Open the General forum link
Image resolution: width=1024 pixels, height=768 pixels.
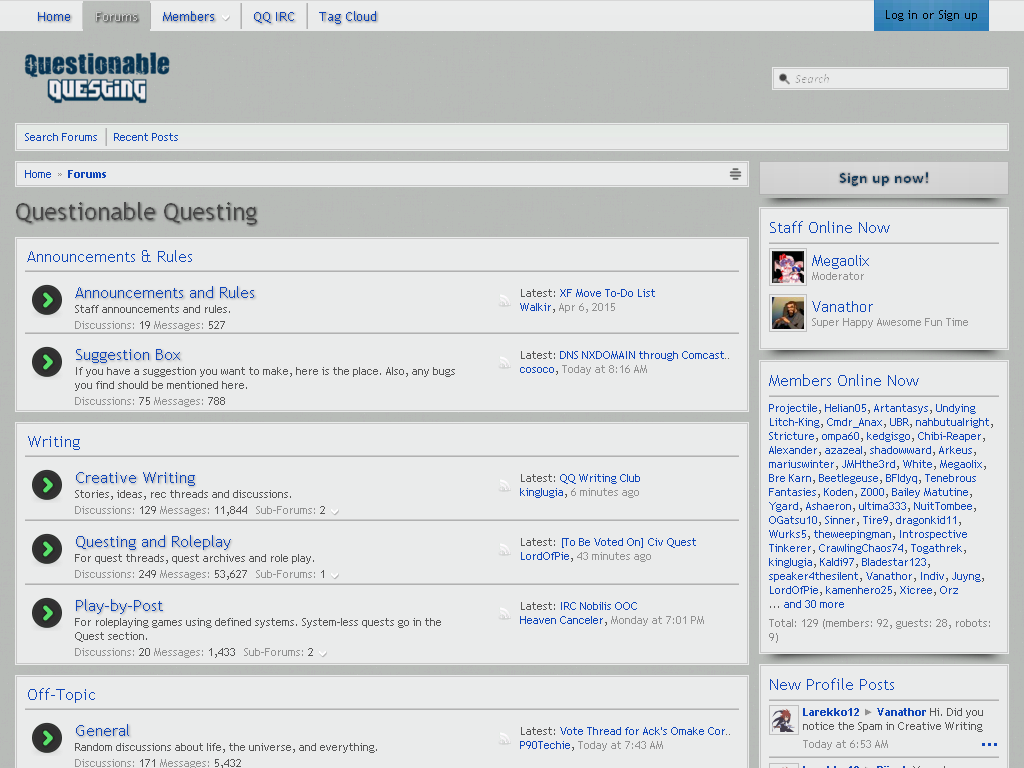click(x=102, y=730)
